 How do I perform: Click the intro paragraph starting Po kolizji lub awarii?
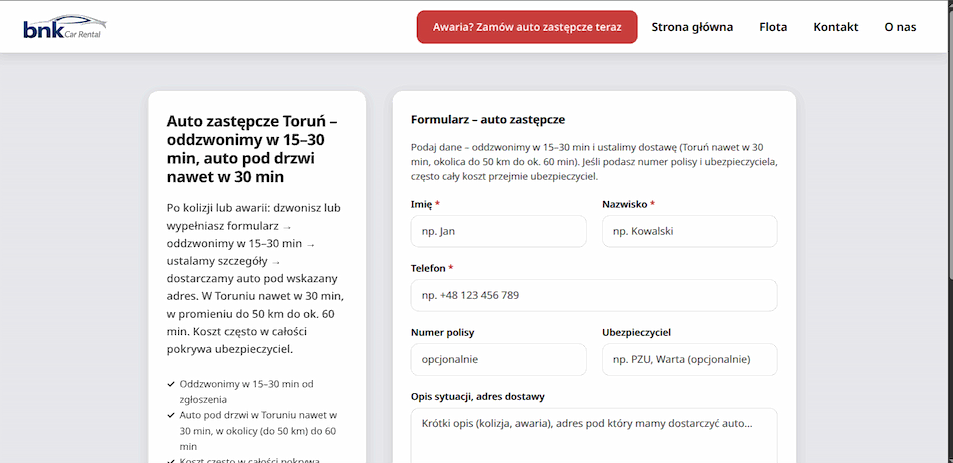tap(258, 278)
